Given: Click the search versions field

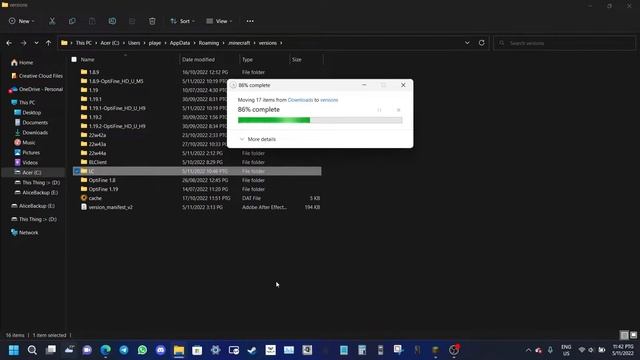Looking at the screenshot, I should point(564,43).
